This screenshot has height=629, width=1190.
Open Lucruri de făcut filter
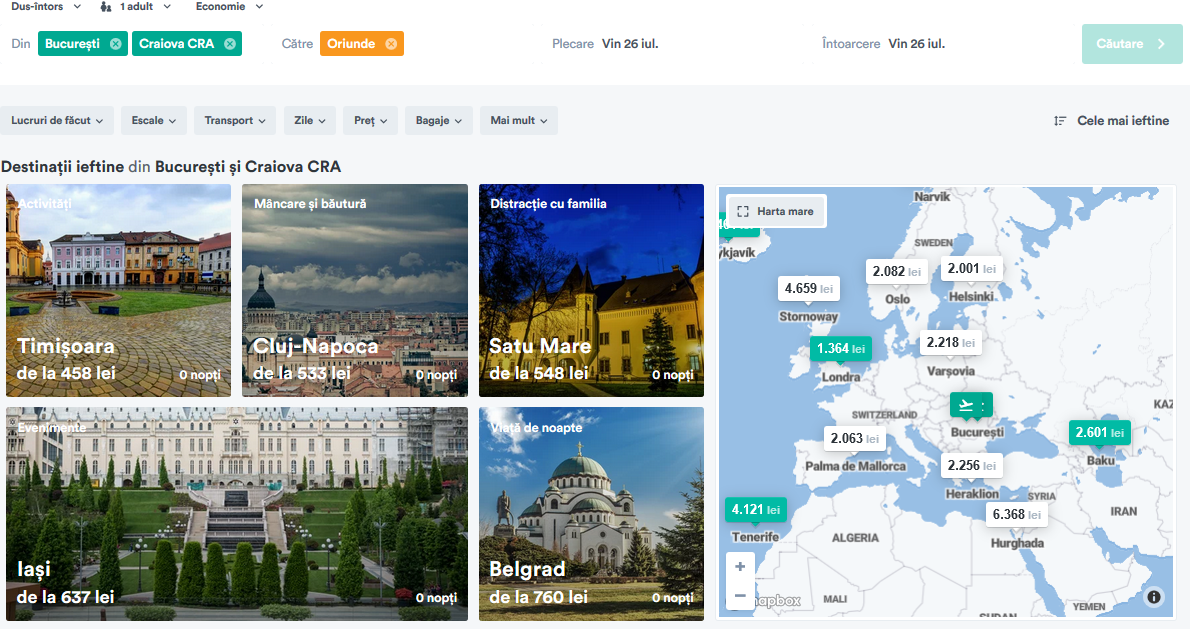click(x=57, y=121)
